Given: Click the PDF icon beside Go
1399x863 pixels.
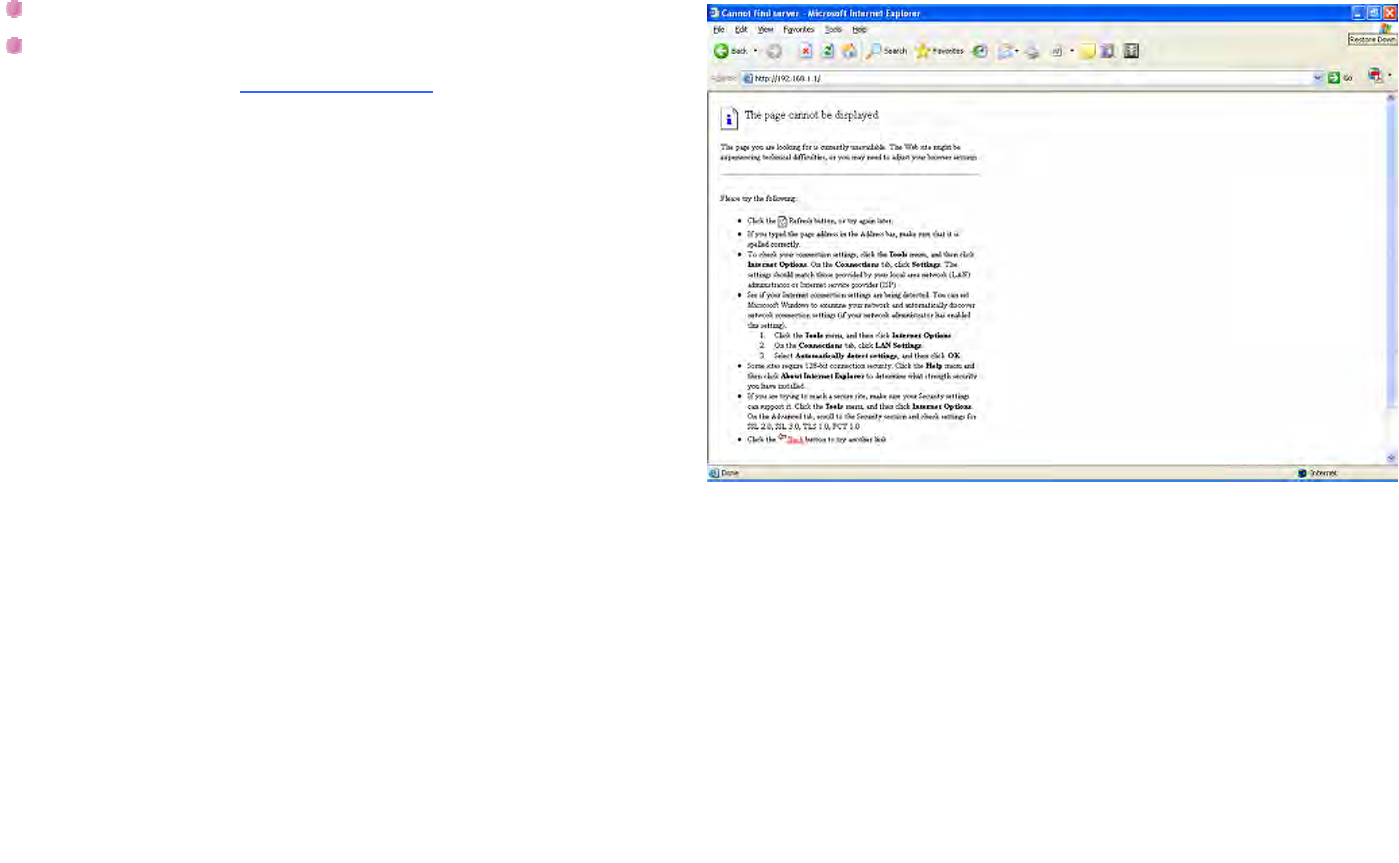Looking at the screenshot, I should 1376,75.
